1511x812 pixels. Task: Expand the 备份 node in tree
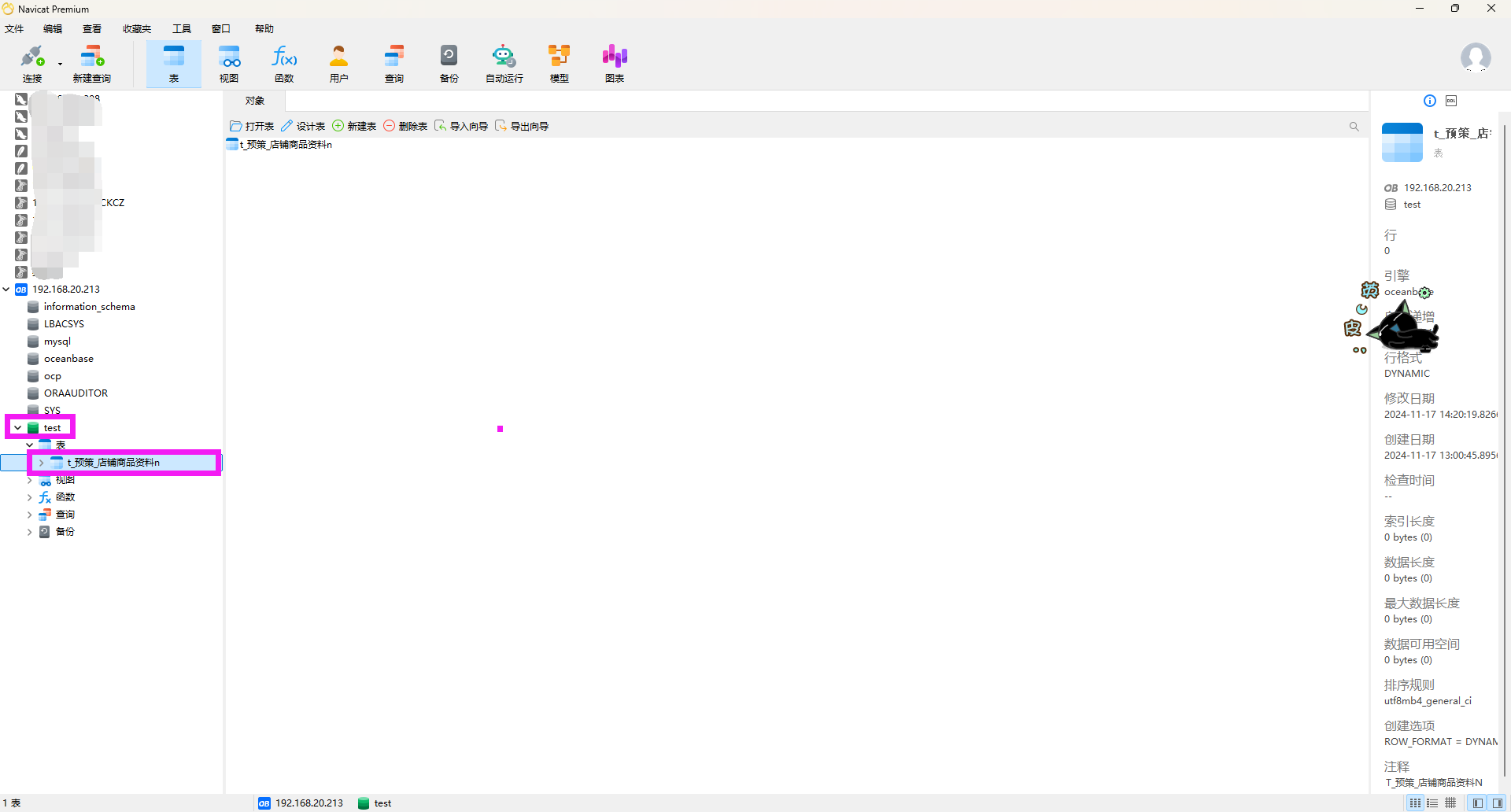pyautogui.click(x=29, y=532)
